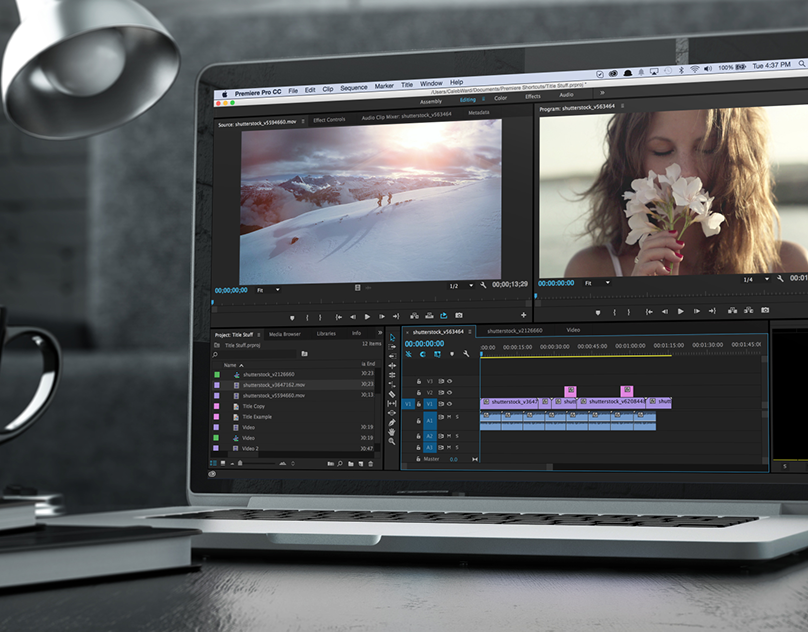
Task: Select the Selection tool in the tools panel
Action: (x=392, y=338)
